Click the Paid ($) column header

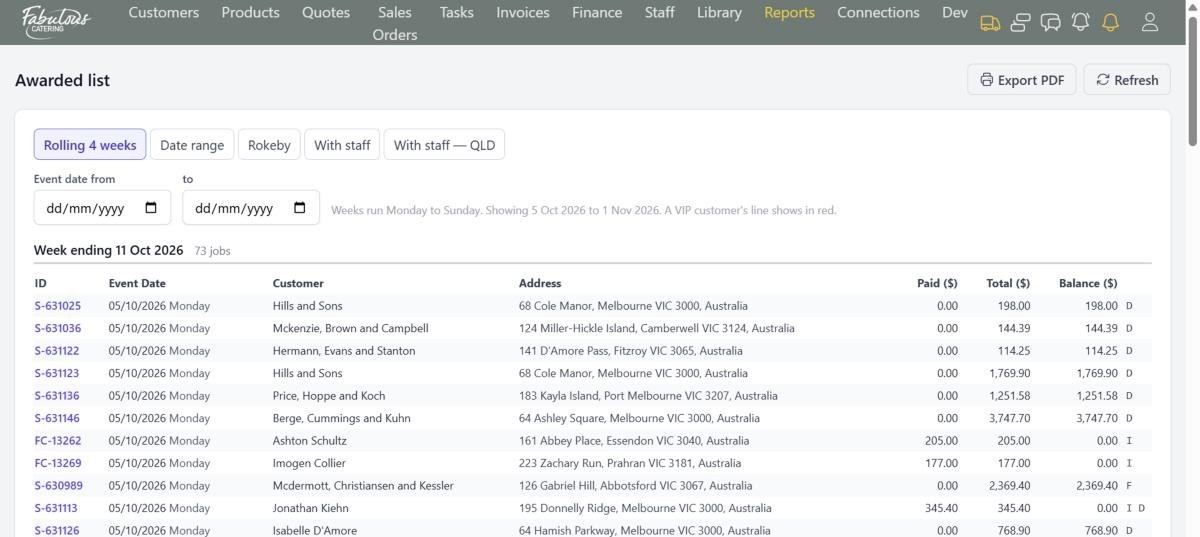937,283
